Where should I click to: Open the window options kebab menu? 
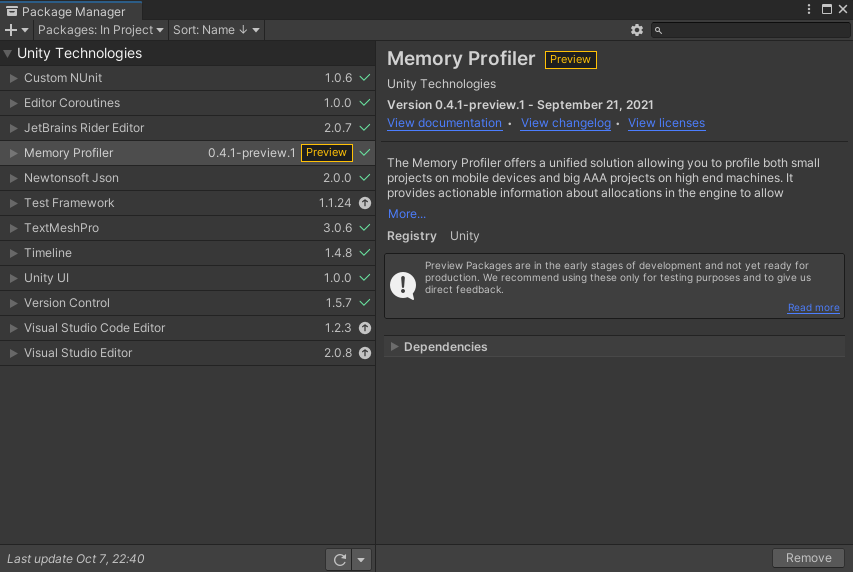coord(809,9)
